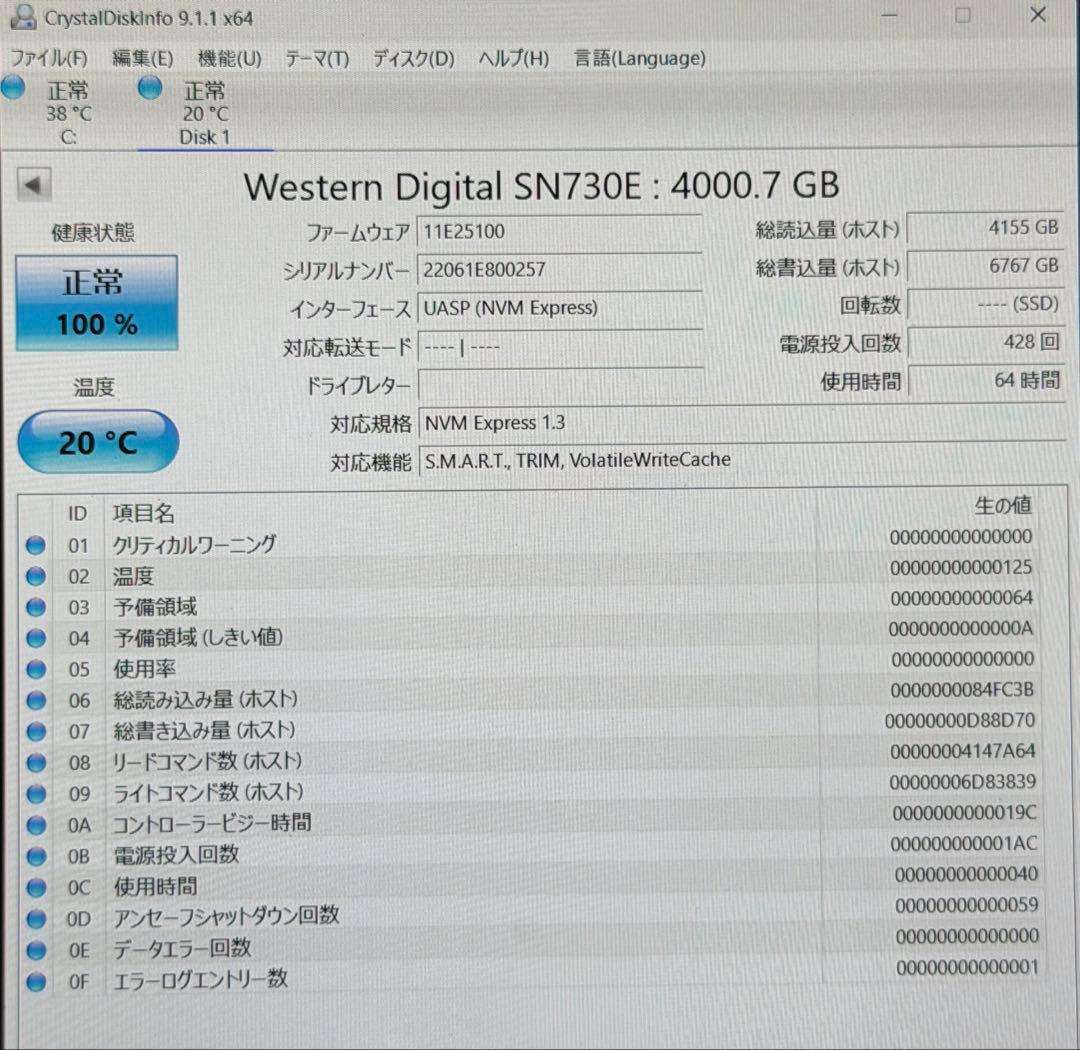
Task: Click the firmware field 11E25100
Action: pos(559,232)
